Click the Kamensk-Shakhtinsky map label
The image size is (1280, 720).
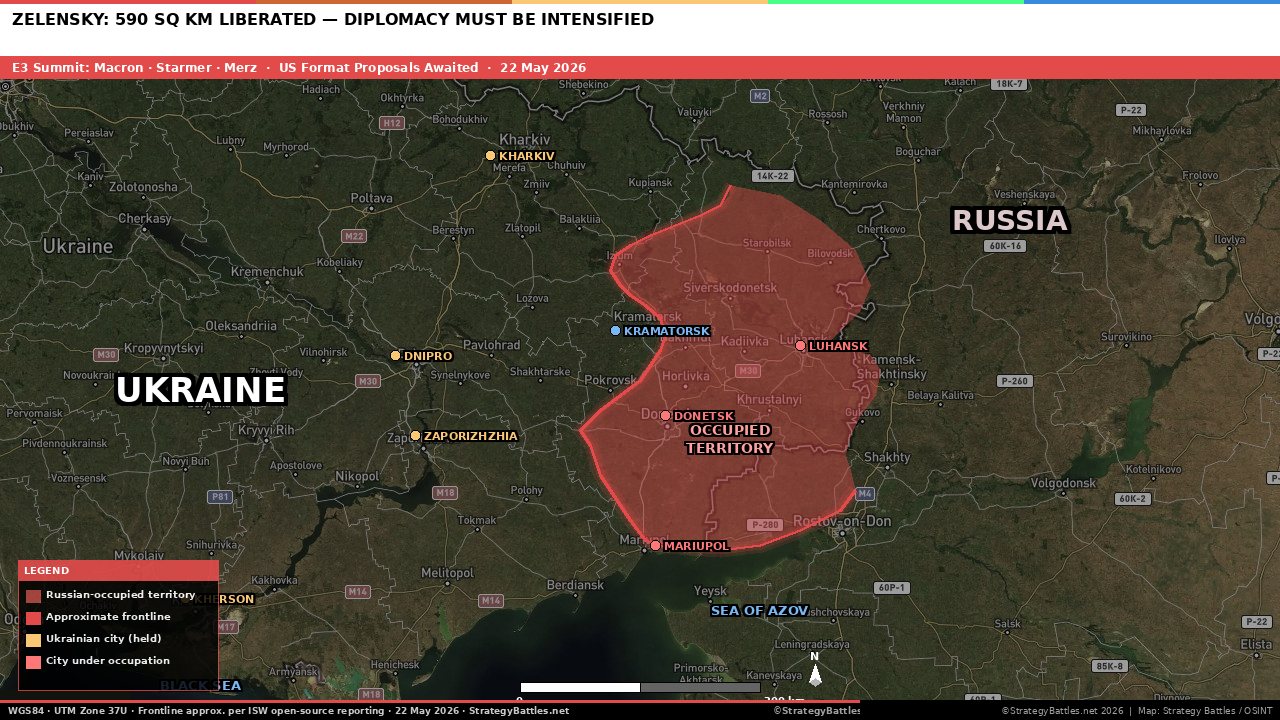[893, 366]
